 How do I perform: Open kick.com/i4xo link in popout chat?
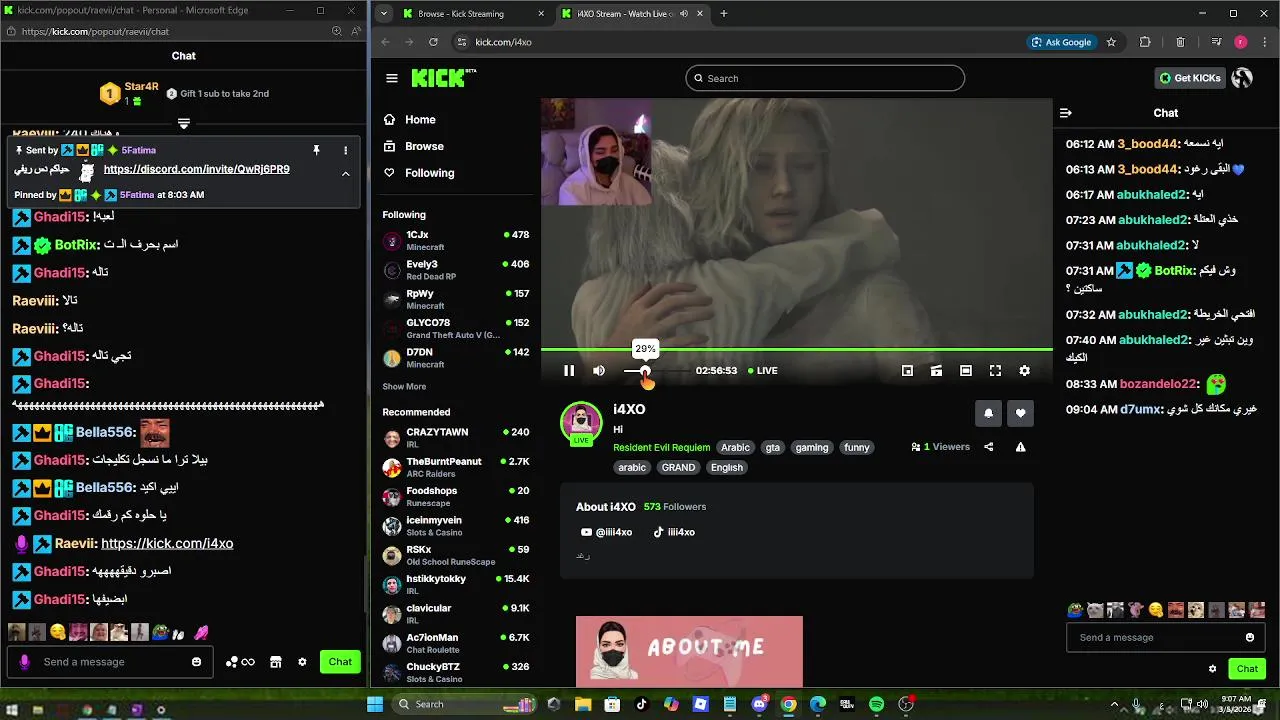pyautogui.click(x=167, y=544)
